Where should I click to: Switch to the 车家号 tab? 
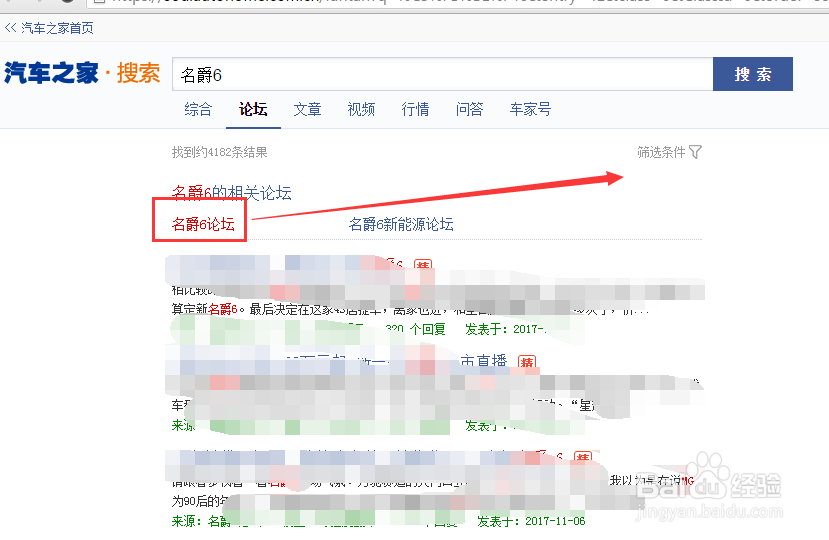[x=530, y=109]
